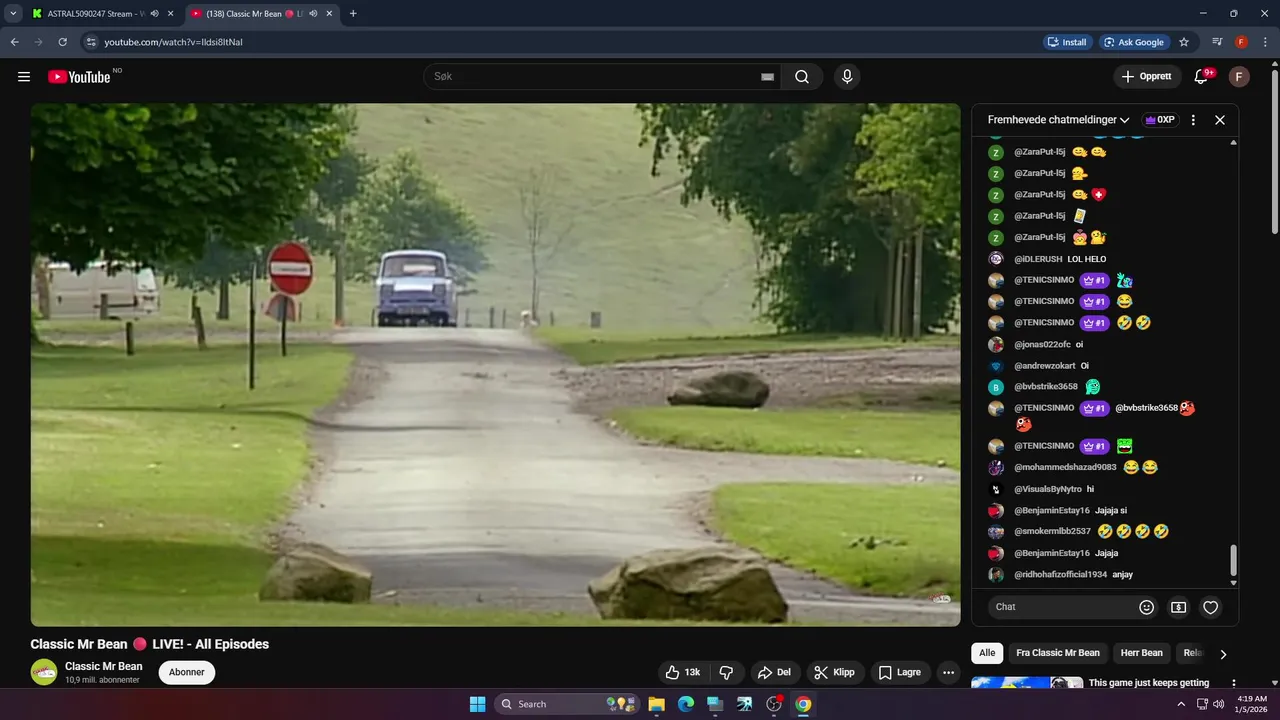Select the Classic Mr Bean tab

click(254, 14)
